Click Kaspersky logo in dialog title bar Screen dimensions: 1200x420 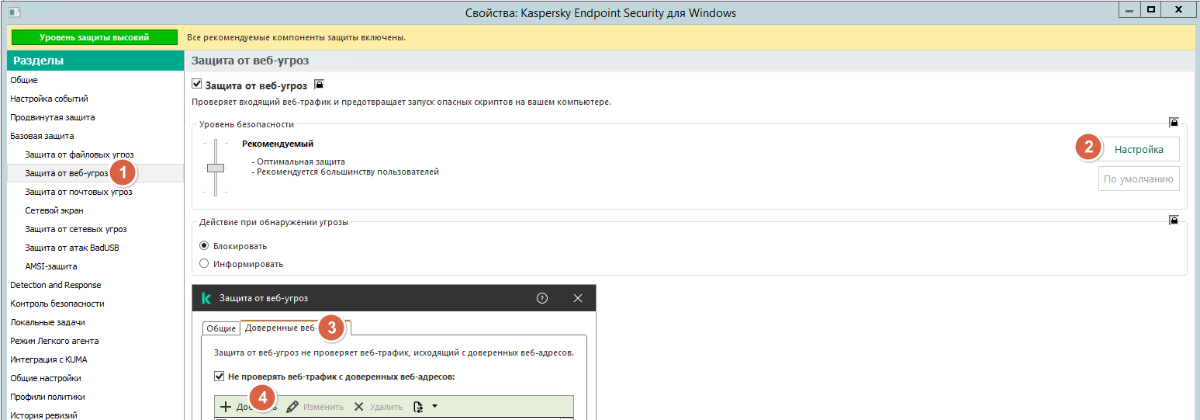pyautogui.click(x=205, y=298)
